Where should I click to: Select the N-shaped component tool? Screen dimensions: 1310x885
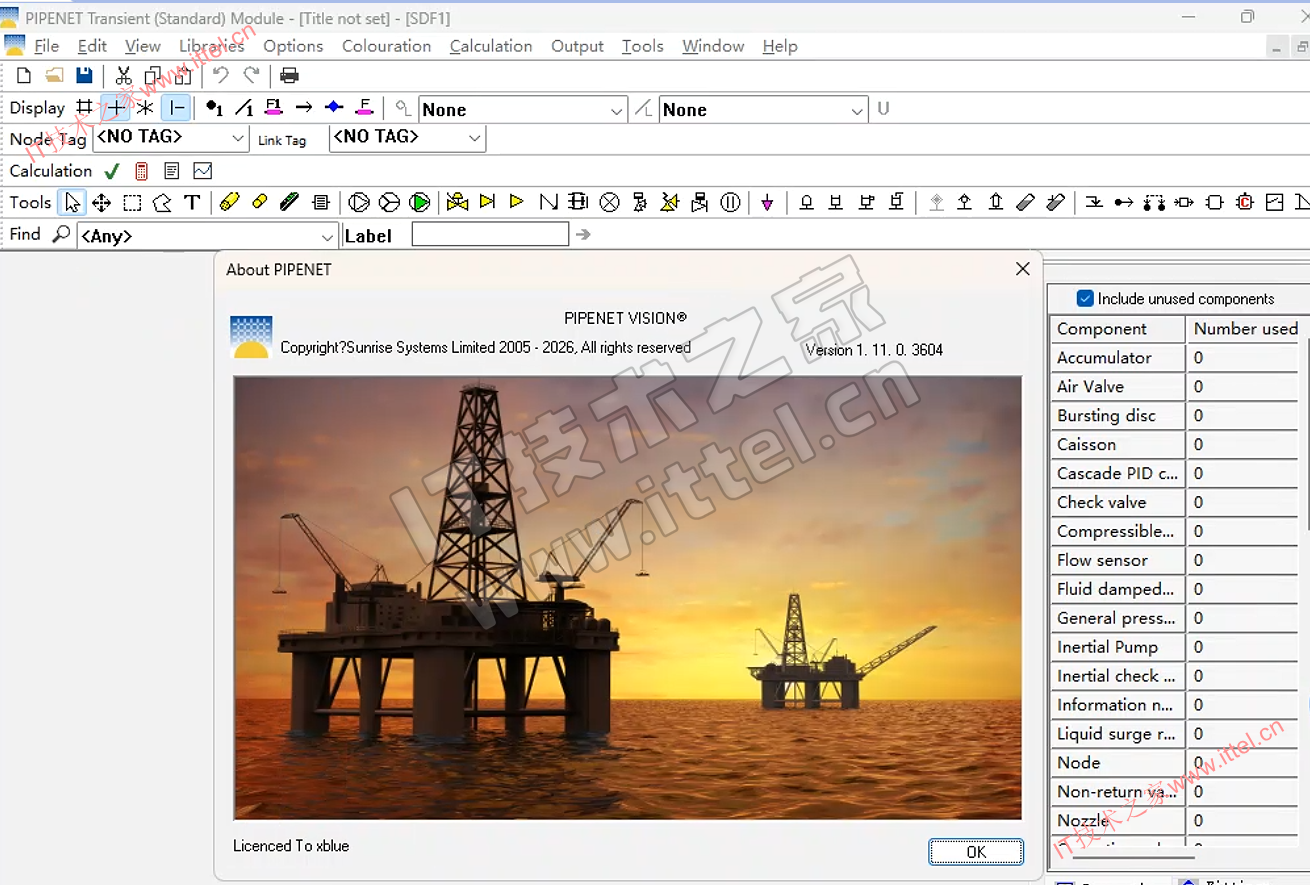548,202
